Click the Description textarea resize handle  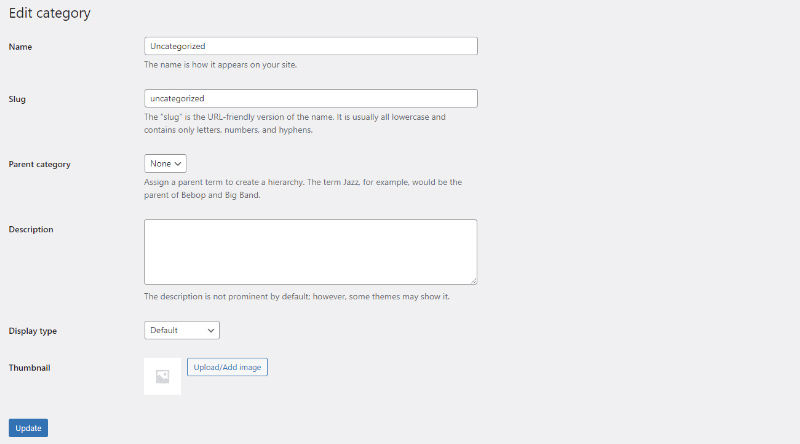click(x=474, y=281)
